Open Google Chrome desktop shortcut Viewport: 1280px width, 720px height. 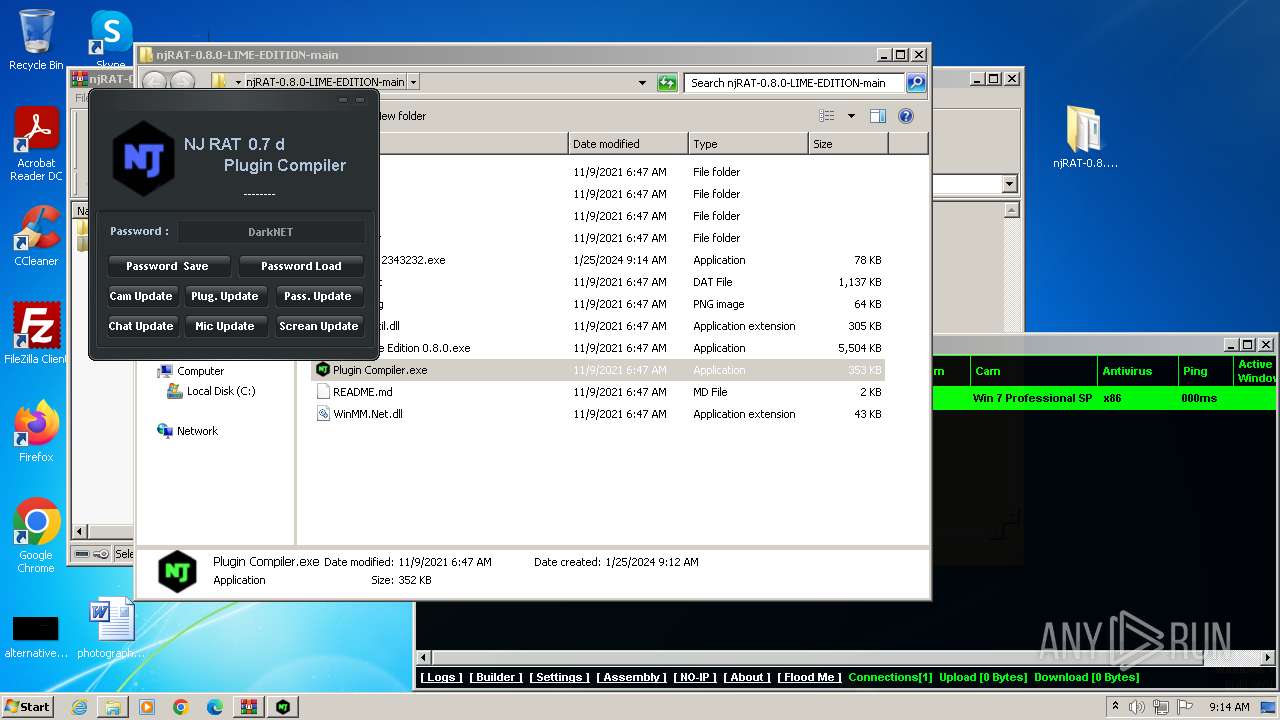pyautogui.click(x=36, y=536)
